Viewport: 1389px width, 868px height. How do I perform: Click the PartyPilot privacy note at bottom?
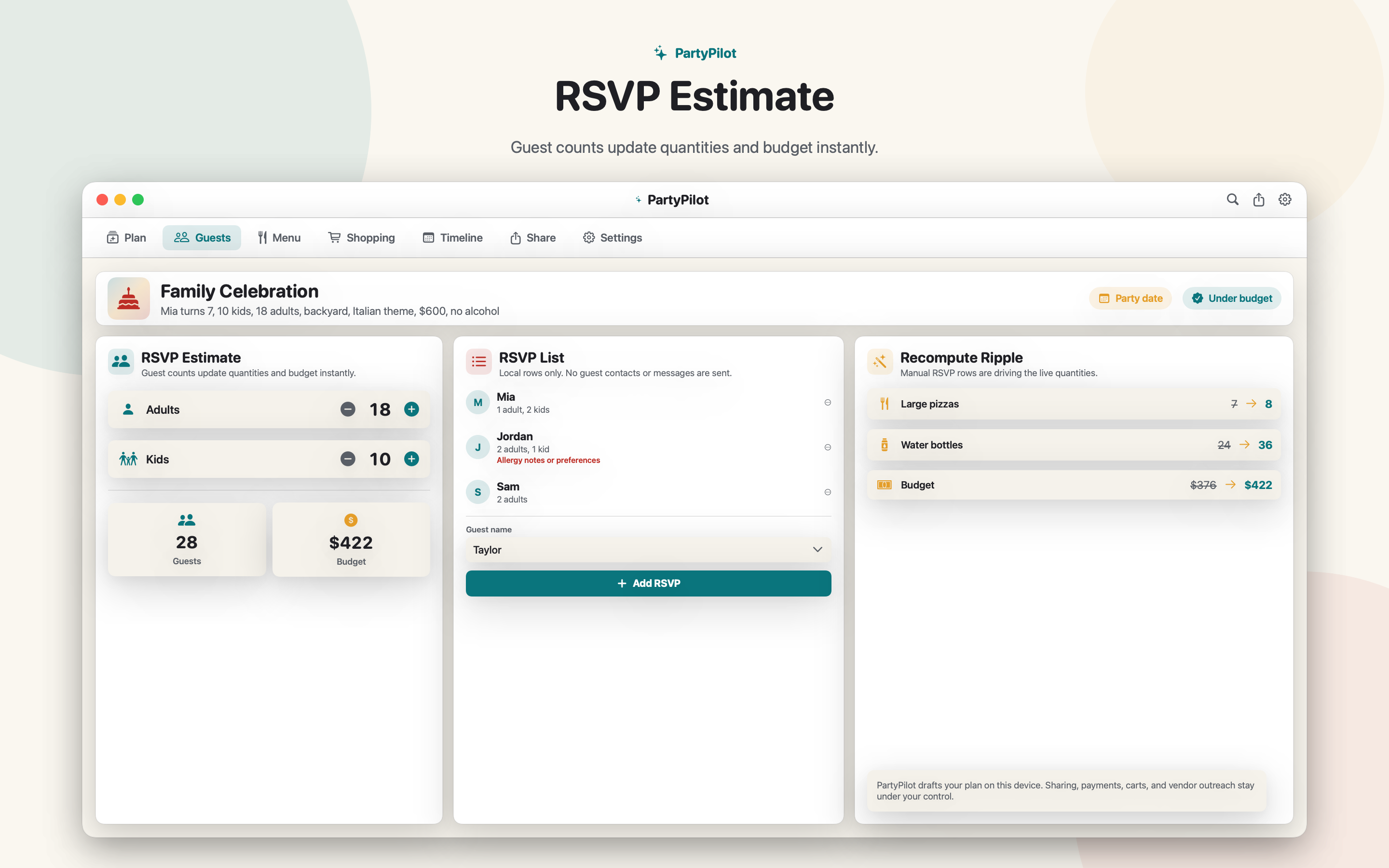tap(1066, 790)
